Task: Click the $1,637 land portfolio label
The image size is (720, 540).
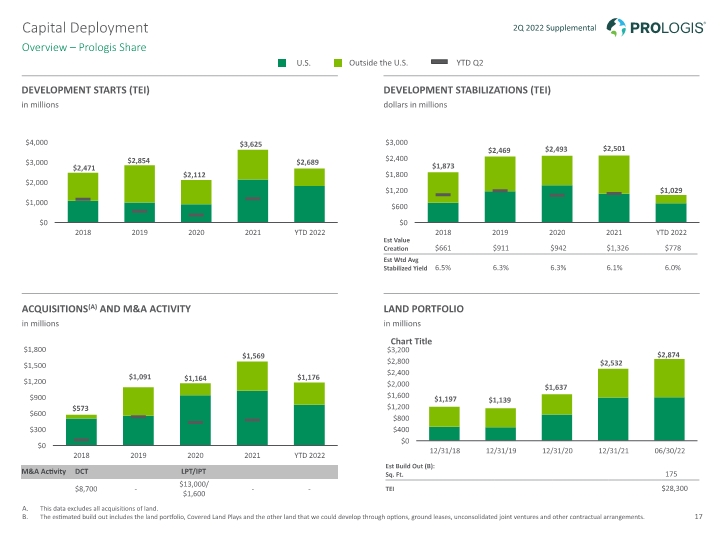Action: (556, 388)
